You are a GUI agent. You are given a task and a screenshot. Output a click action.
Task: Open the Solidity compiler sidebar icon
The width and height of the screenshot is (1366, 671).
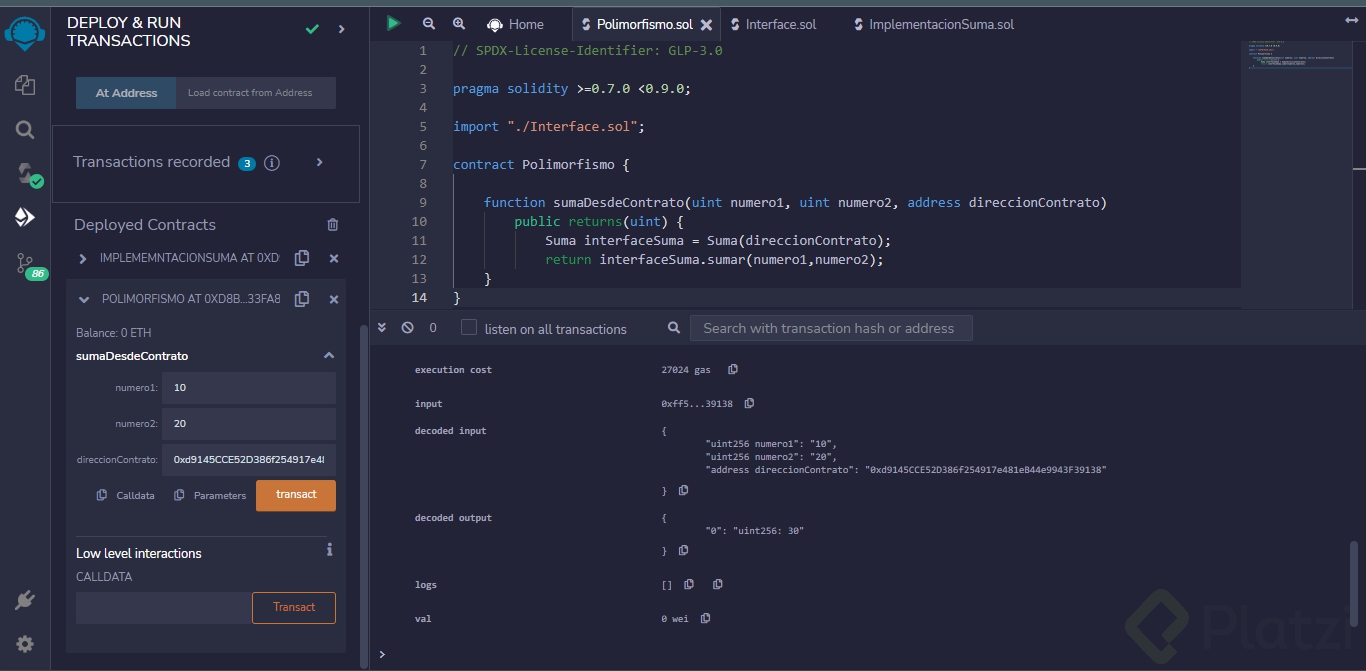(x=26, y=174)
